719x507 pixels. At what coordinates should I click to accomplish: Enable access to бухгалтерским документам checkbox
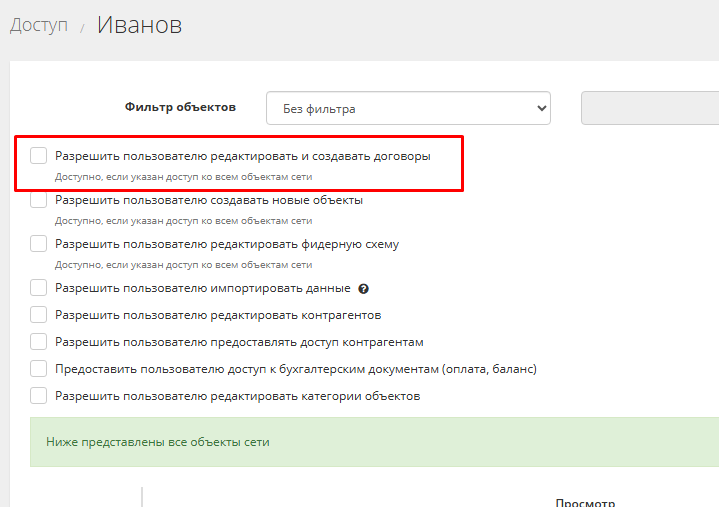pos(39,369)
